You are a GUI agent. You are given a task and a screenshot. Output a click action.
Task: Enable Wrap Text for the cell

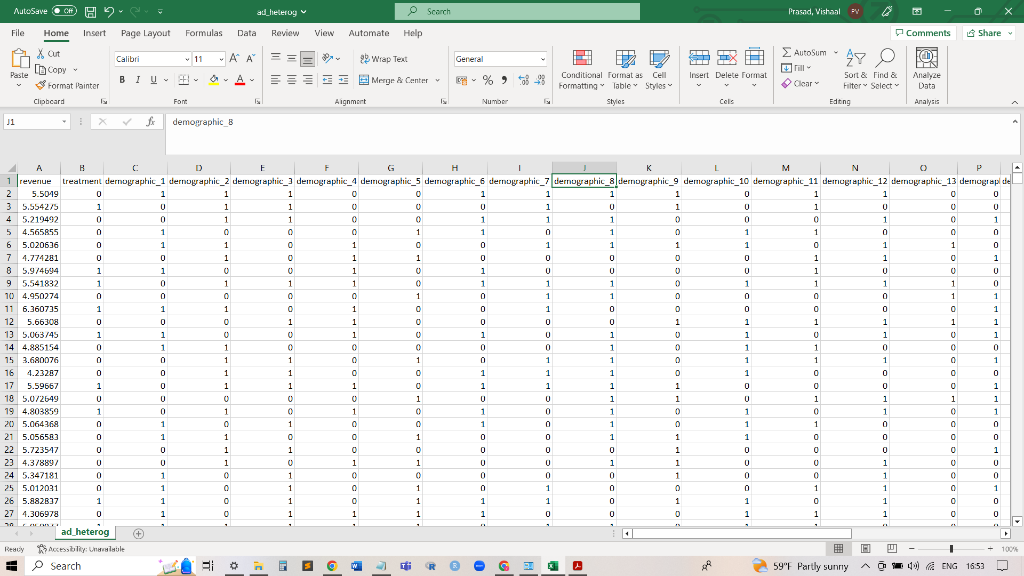tap(382, 60)
